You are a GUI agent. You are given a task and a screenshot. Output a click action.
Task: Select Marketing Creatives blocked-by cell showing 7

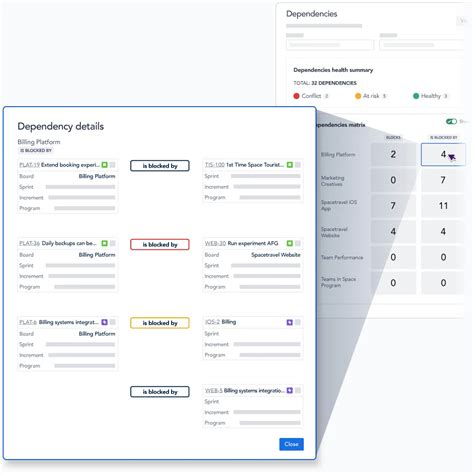click(x=443, y=180)
